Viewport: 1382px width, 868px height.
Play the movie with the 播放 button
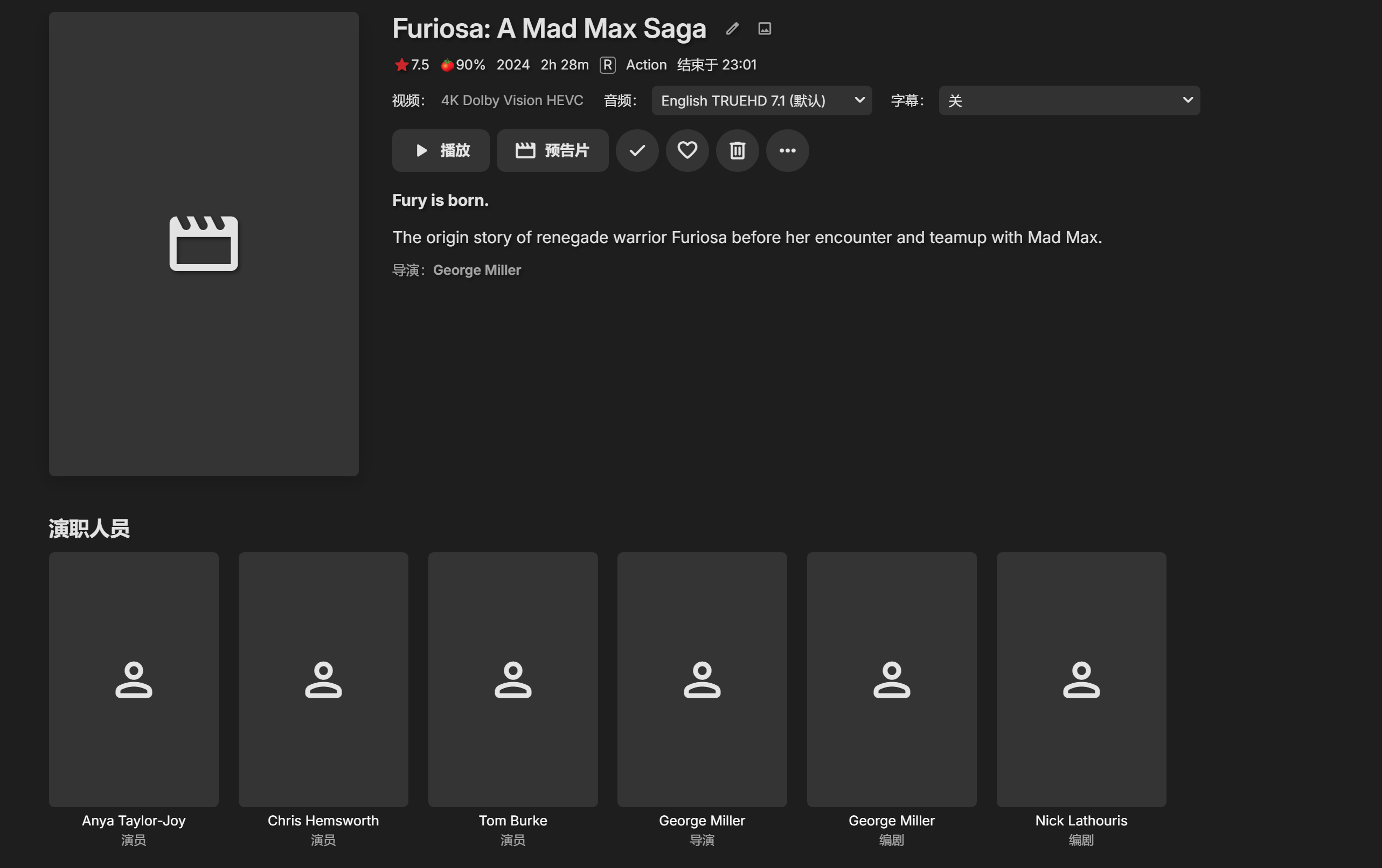click(441, 150)
